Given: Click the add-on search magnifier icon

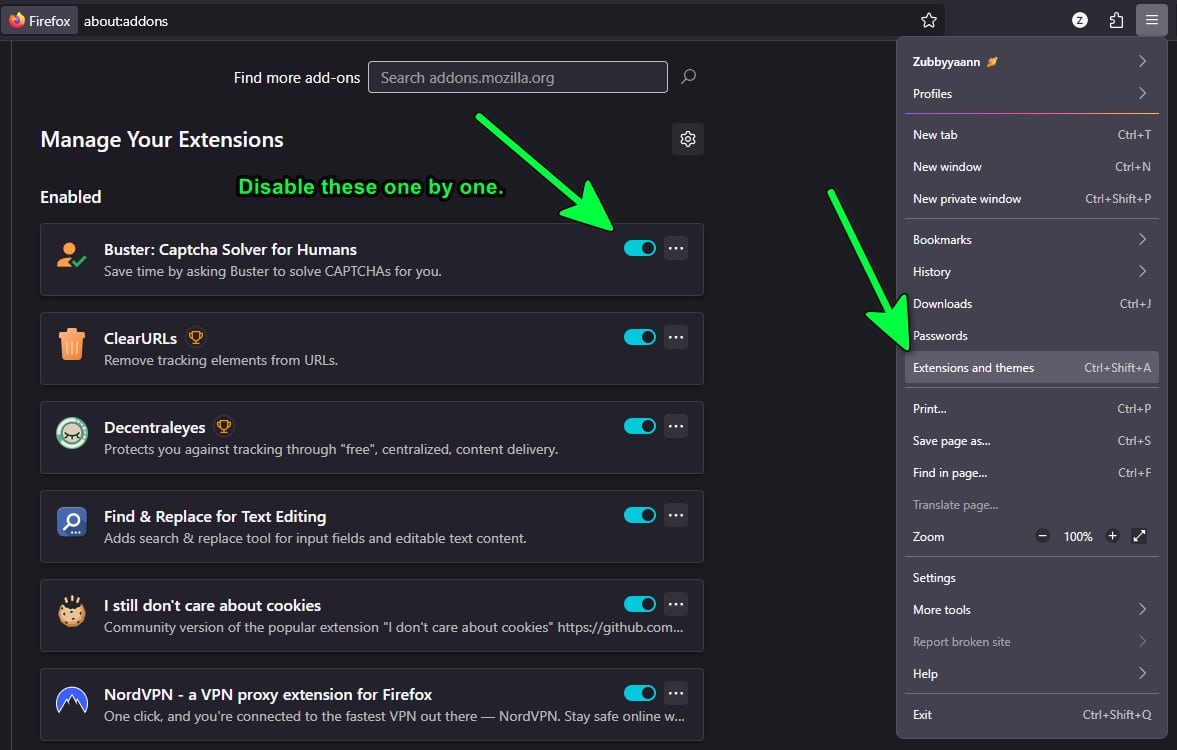Looking at the screenshot, I should 688,77.
